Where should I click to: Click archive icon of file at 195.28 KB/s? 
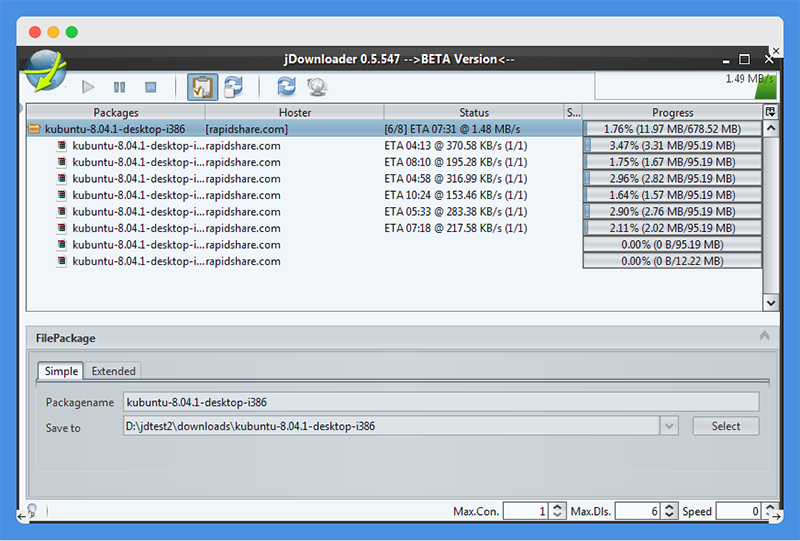coord(62,162)
